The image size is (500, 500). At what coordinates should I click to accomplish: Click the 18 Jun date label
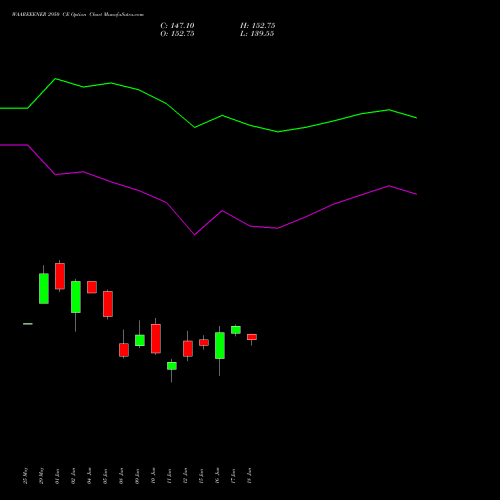coord(250,476)
